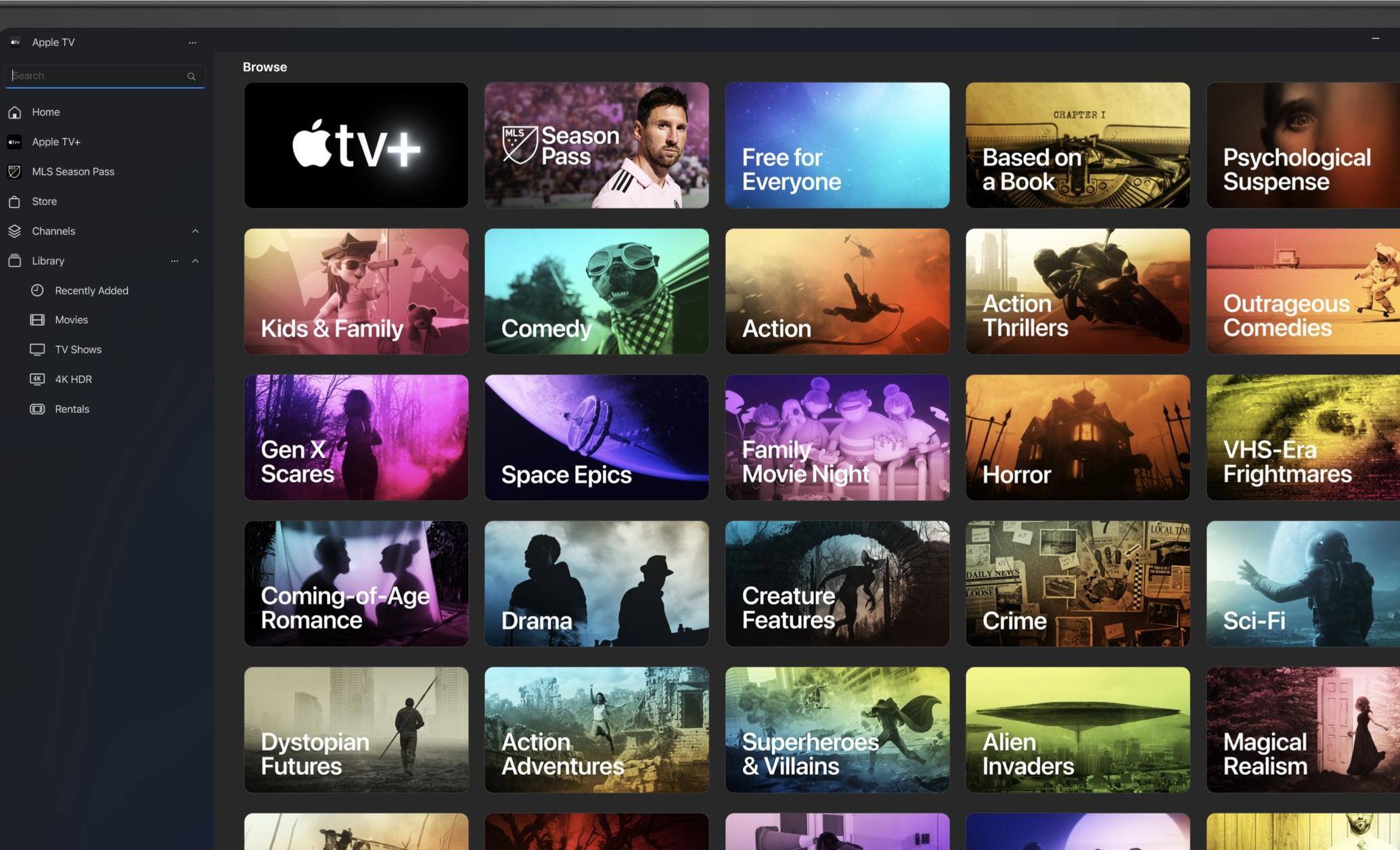The image size is (1400, 850).
Task: Click the Recently Added clock icon
Action: [x=37, y=290]
